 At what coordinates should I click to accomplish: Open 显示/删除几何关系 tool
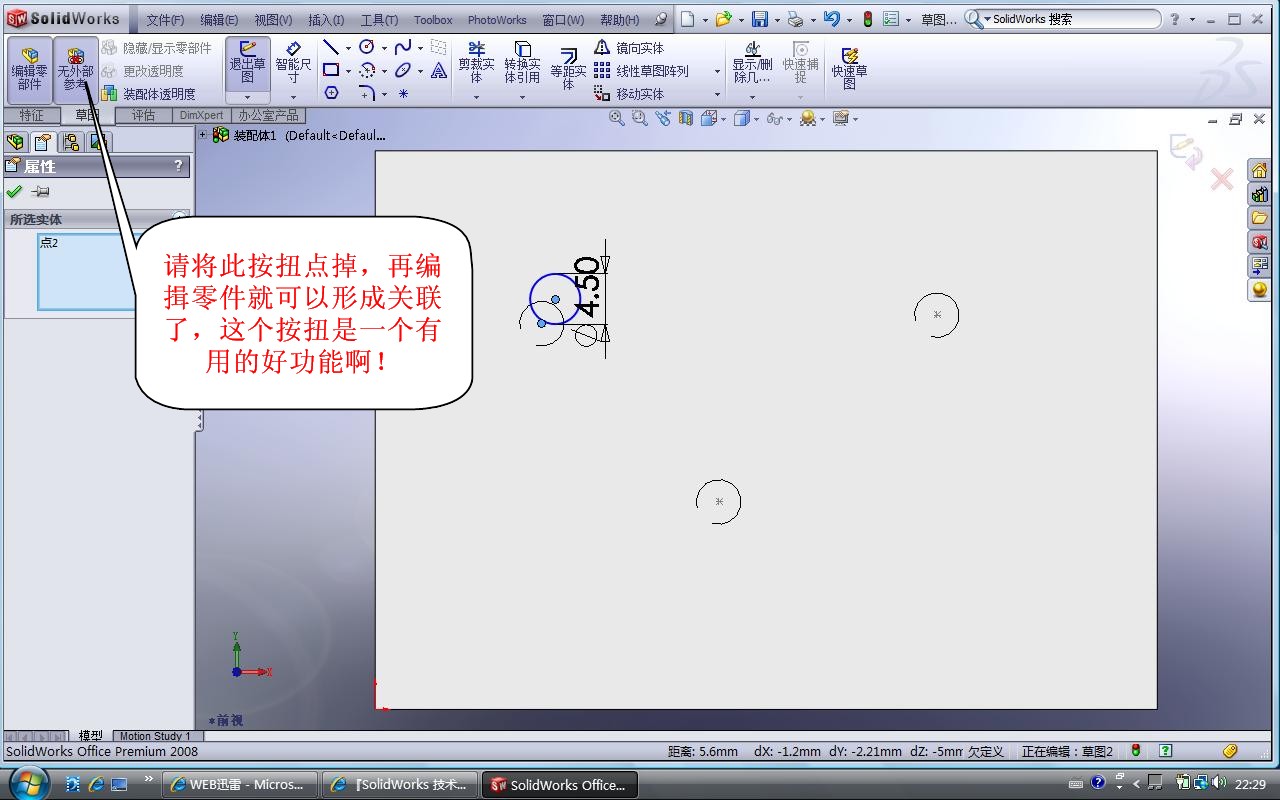click(x=752, y=63)
